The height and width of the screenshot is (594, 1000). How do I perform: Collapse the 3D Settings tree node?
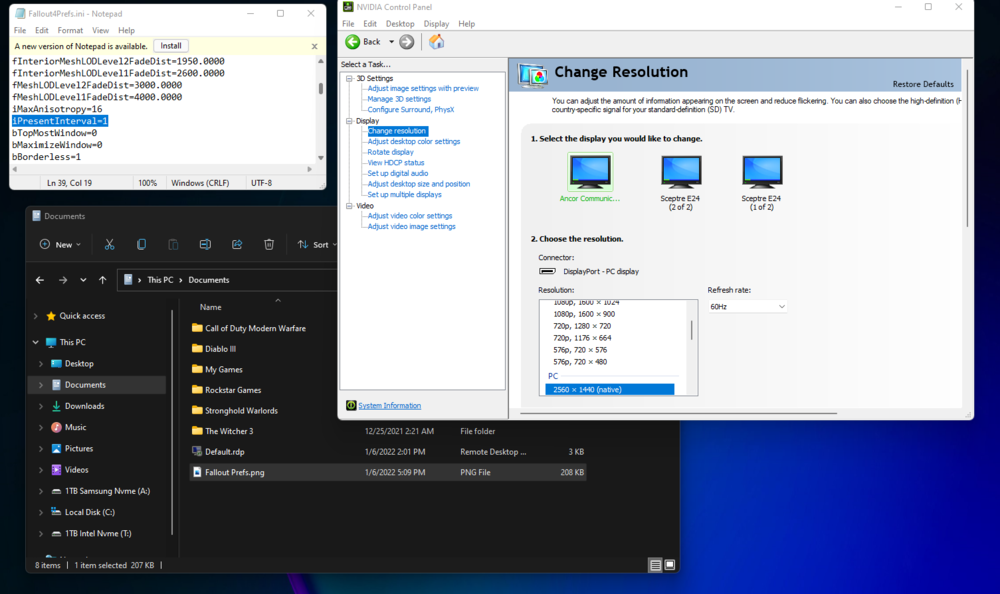tap(350, 78)
